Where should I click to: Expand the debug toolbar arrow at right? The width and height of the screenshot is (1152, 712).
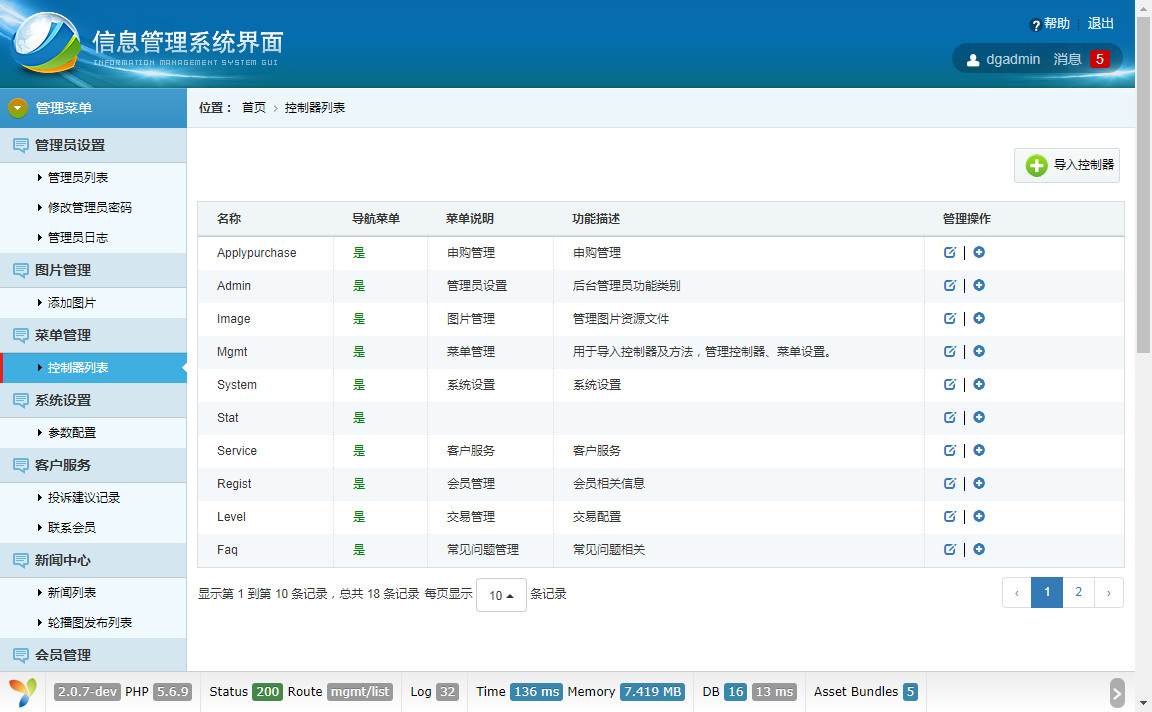[1117, 692]
